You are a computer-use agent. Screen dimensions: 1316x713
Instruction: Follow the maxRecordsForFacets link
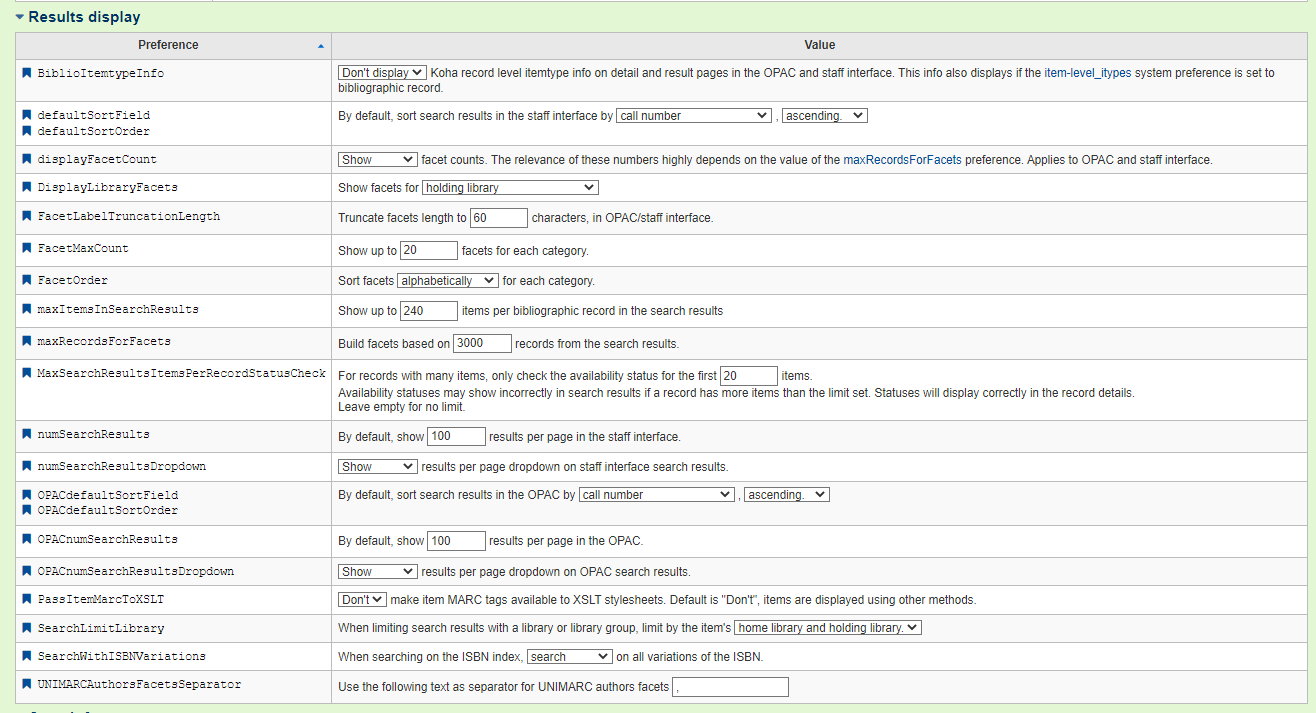pos(902,160)
